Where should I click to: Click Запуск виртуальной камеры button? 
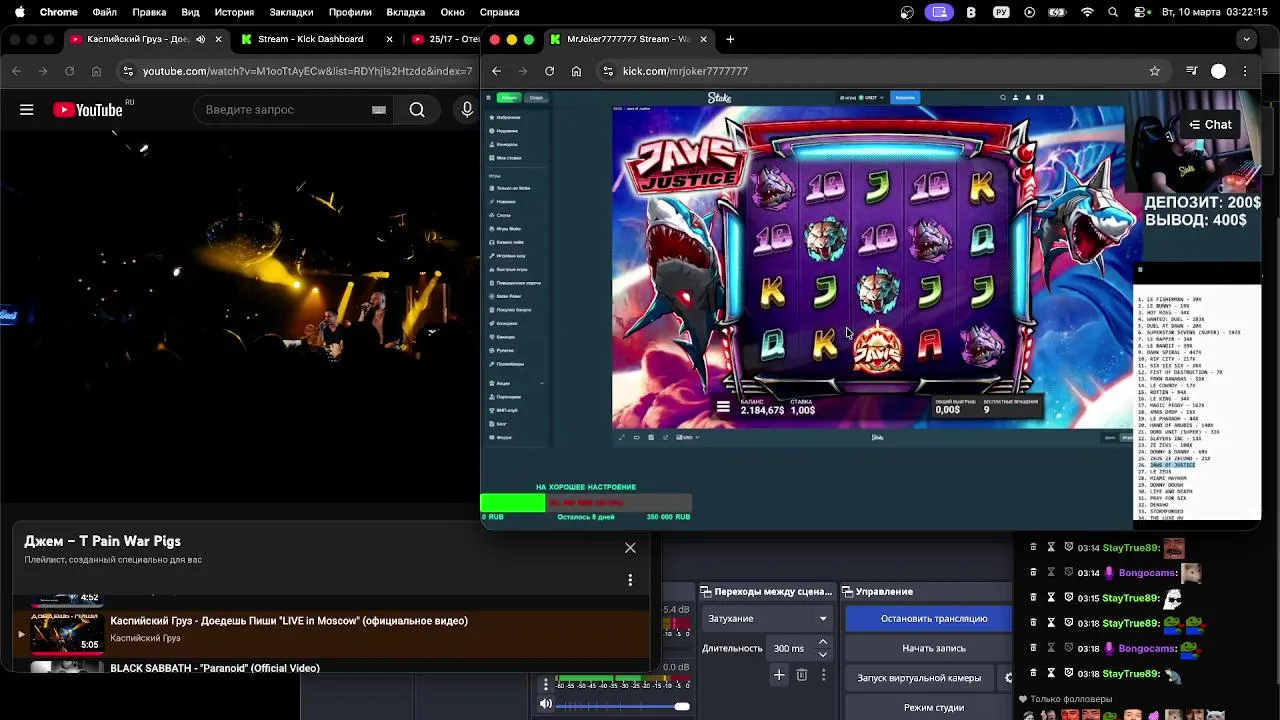pos(919,678)
